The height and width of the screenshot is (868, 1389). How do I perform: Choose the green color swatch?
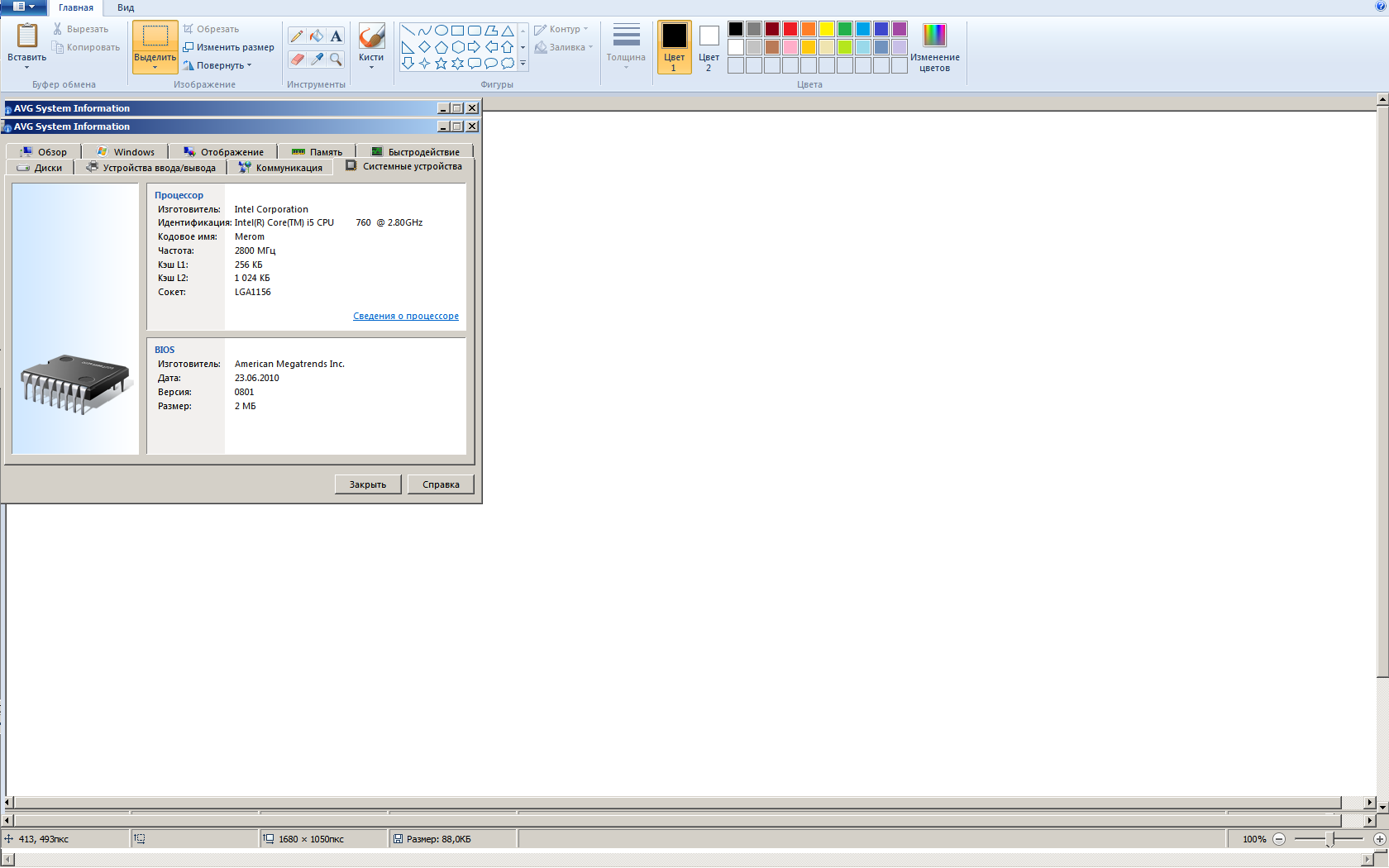pyautogui.click(x=845, y=29)
